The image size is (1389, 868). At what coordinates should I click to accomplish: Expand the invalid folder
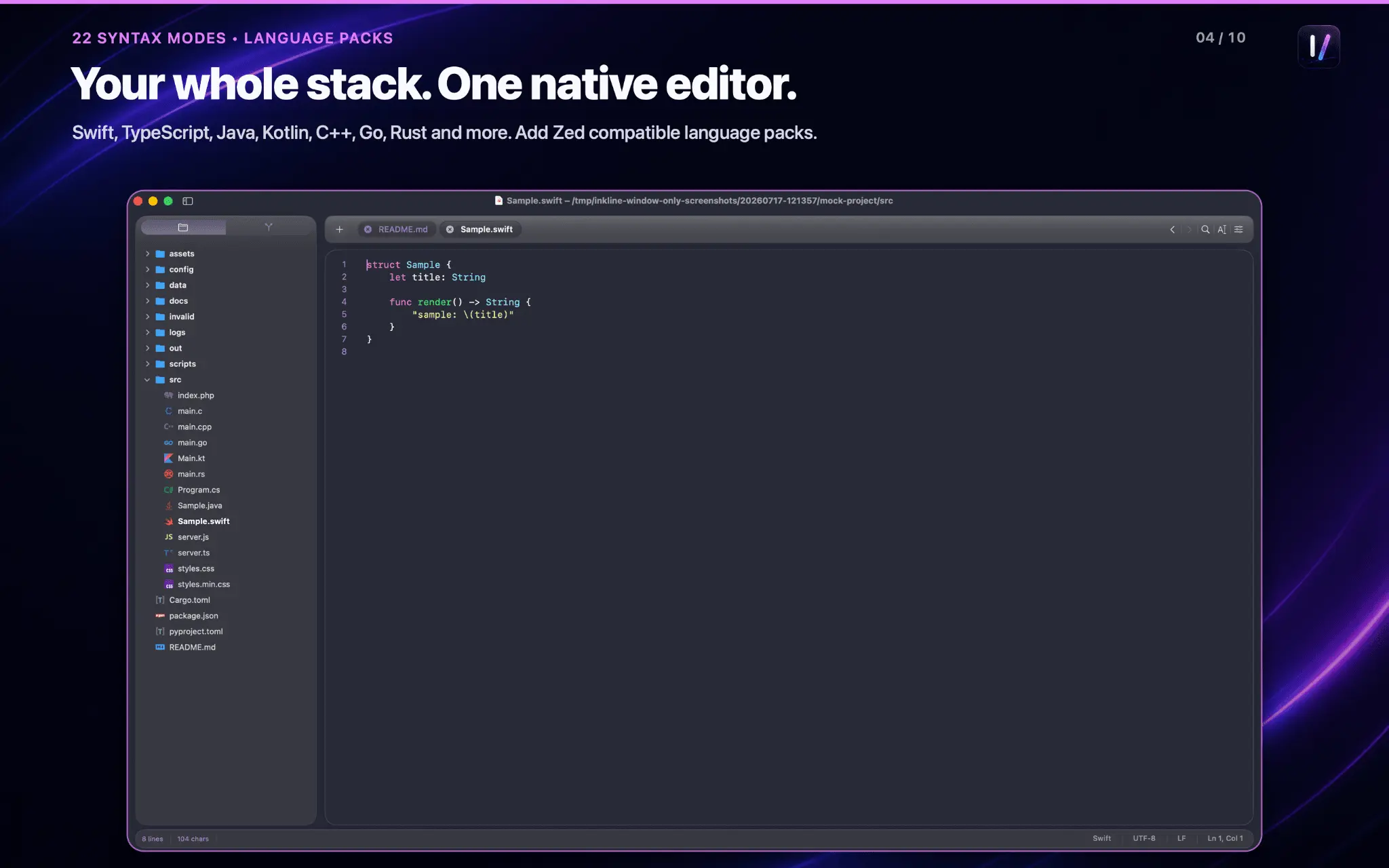coord(147,317)
